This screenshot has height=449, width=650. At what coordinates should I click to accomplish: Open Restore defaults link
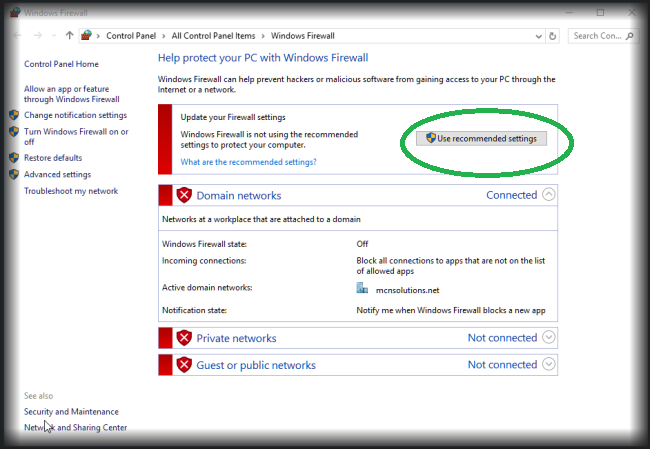(x=53, y=158)
